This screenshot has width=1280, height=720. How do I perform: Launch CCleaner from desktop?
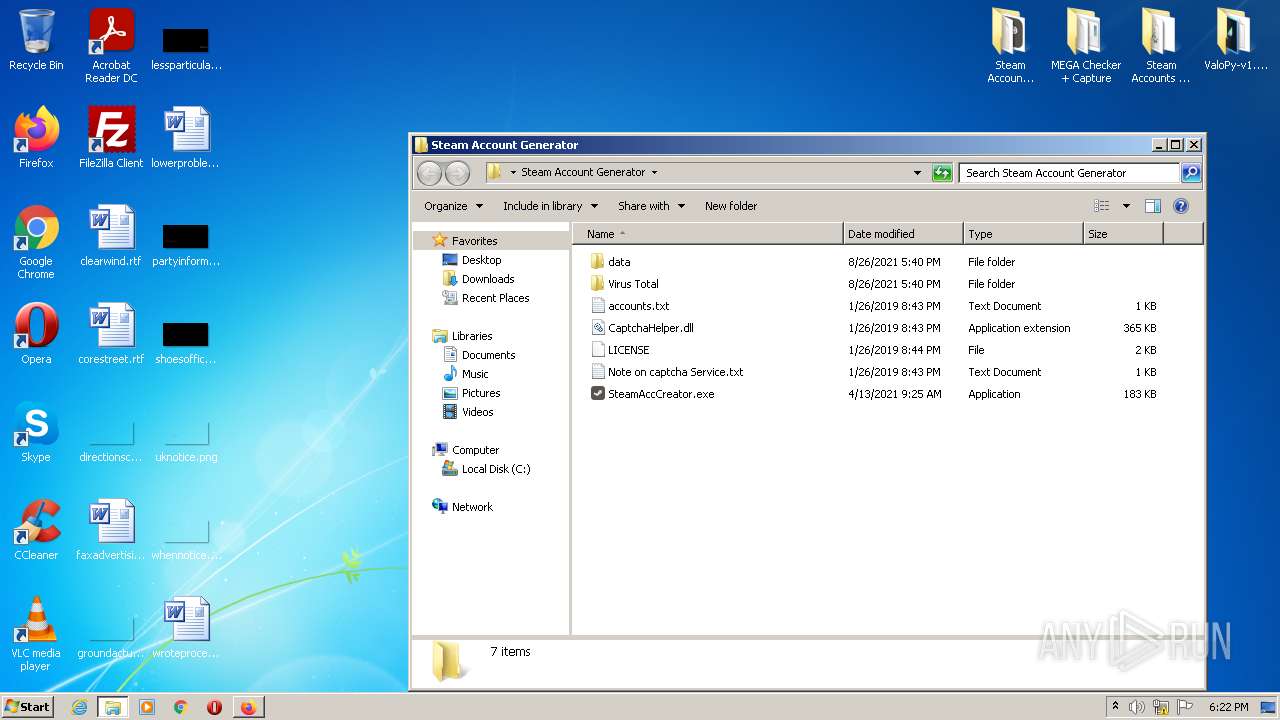(x=36, y=530)
